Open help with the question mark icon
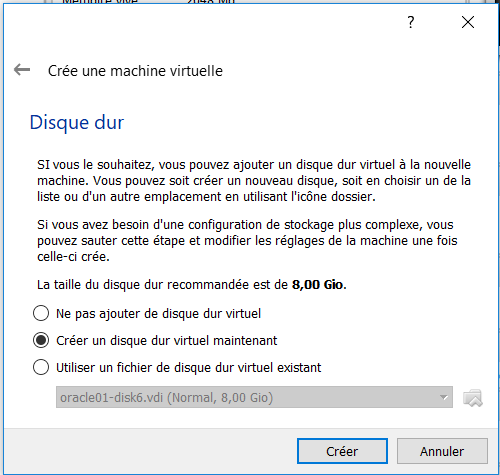The image size is (500, 475). tap(411, 22)
